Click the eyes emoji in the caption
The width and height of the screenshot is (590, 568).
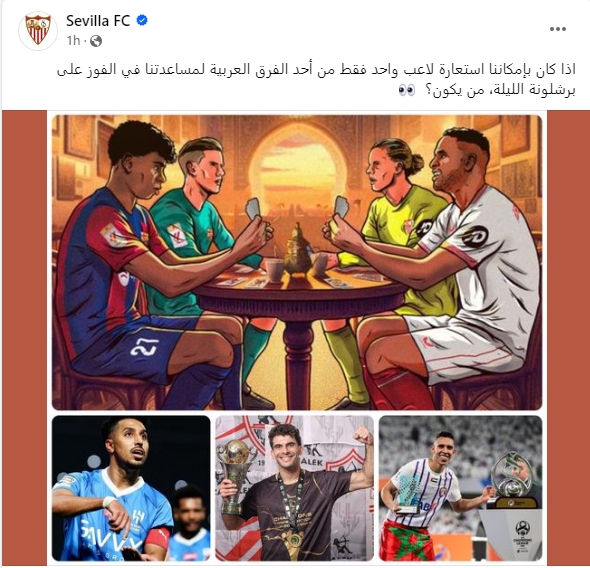407,91
